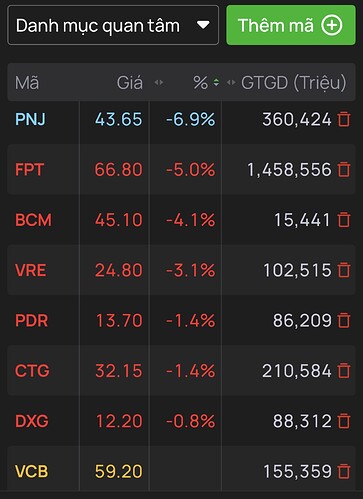
Task: Remove VCB using its trash icon
Action: 344,471
